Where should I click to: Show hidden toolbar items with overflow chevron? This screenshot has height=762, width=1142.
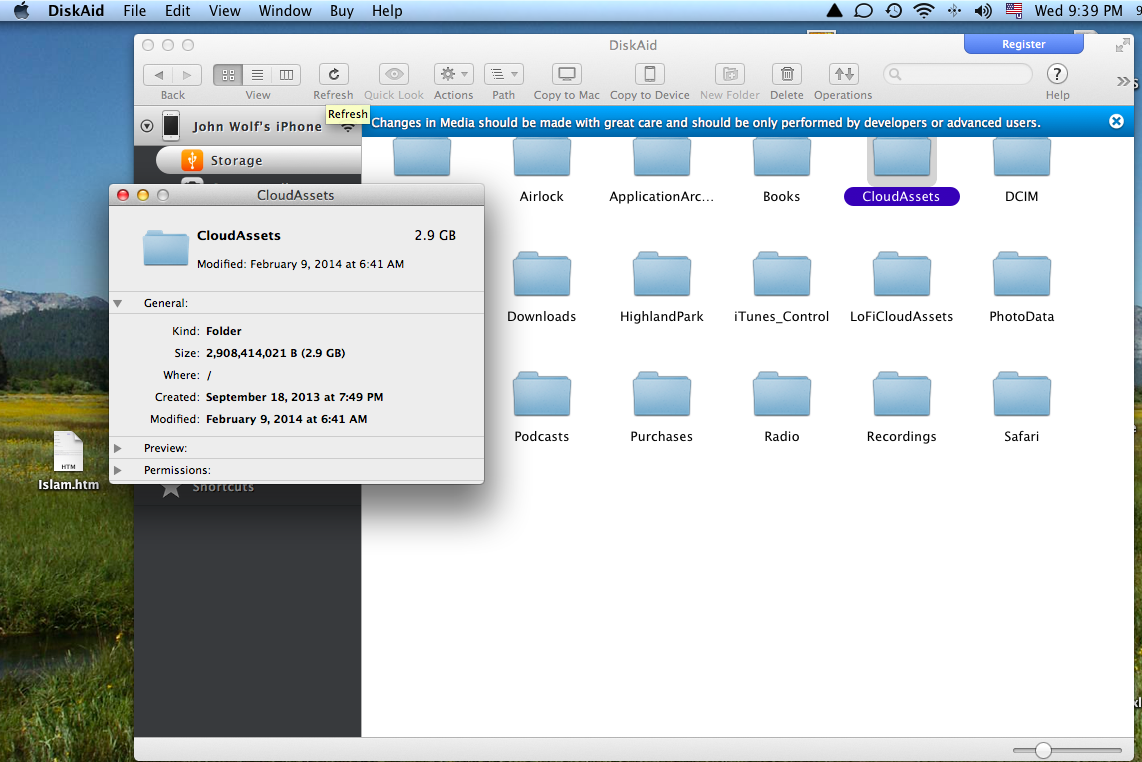tap(1123, 82)
